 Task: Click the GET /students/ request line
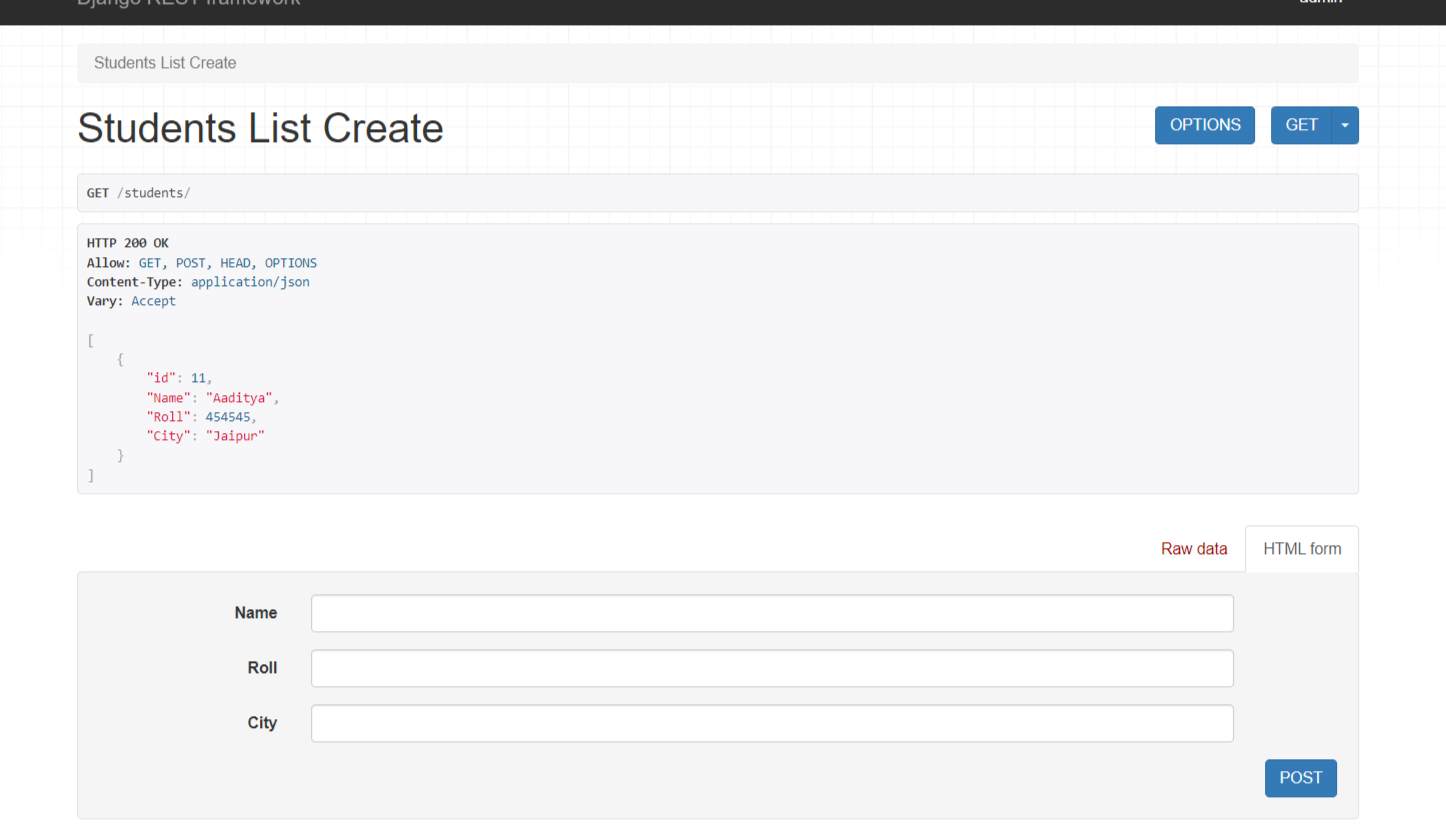(138, 193)
